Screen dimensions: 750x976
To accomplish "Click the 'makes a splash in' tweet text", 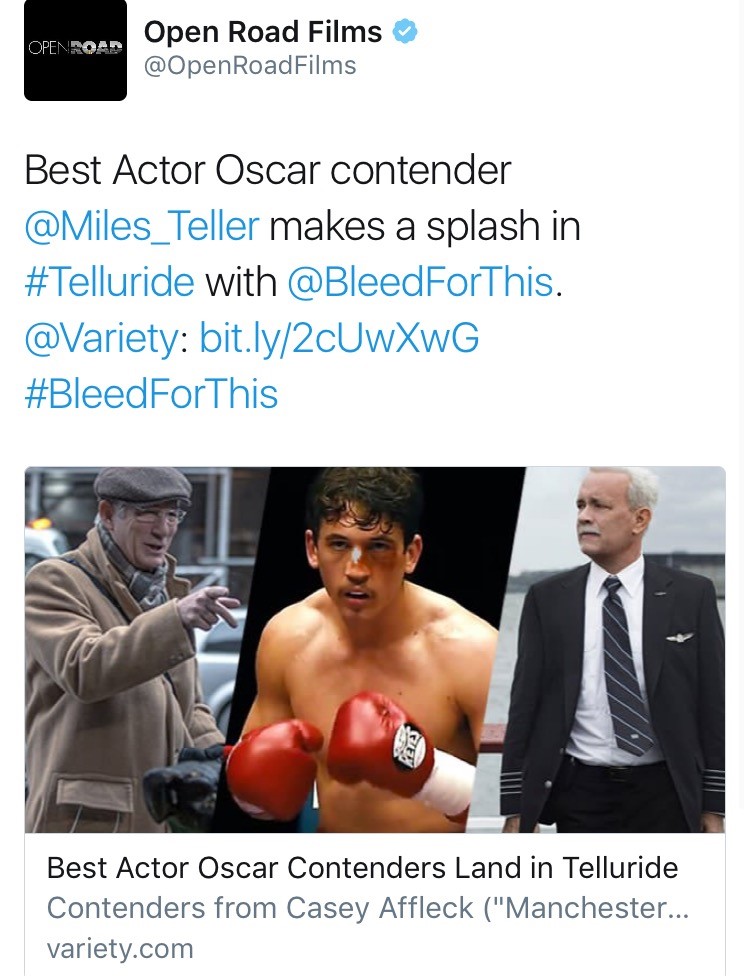I will click(424, 225).
